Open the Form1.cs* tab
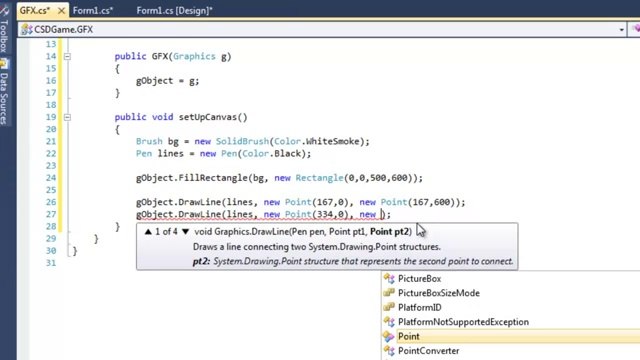Image resolution: width=640 pixels, height=360 pixels. pyautogui.click(x=93, y=11)
